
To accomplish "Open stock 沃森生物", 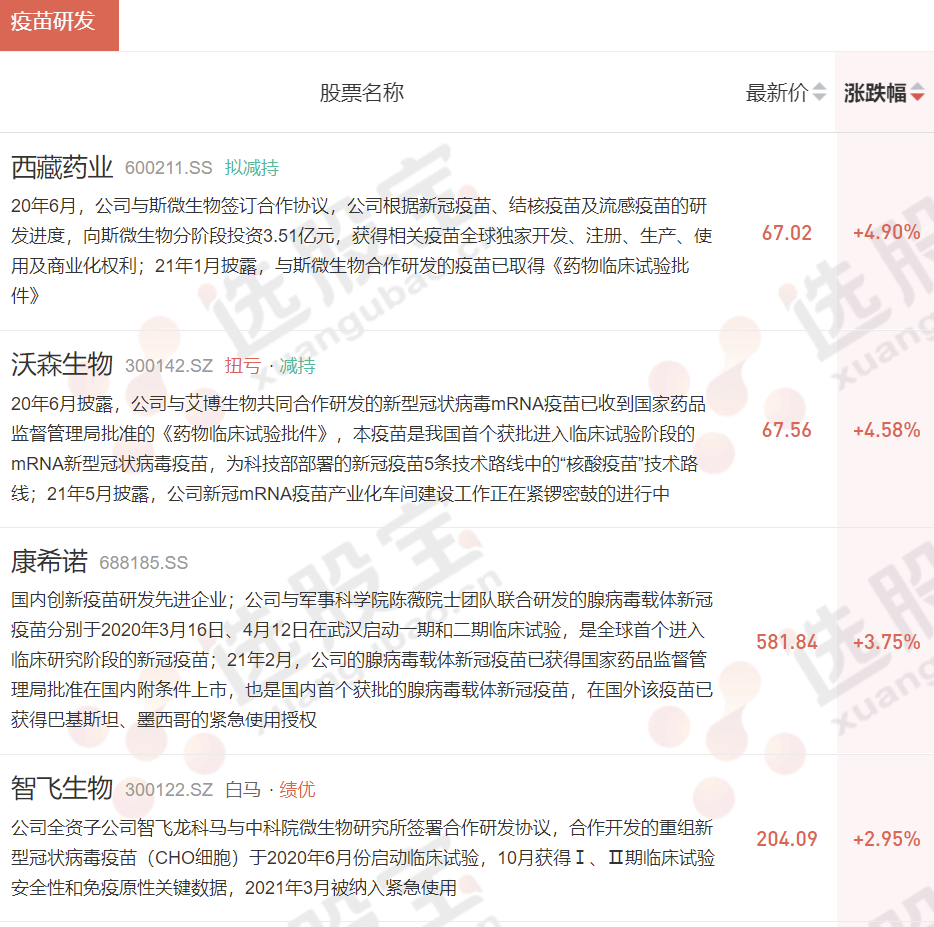I will pyautogui.click(x=62, y=365).
